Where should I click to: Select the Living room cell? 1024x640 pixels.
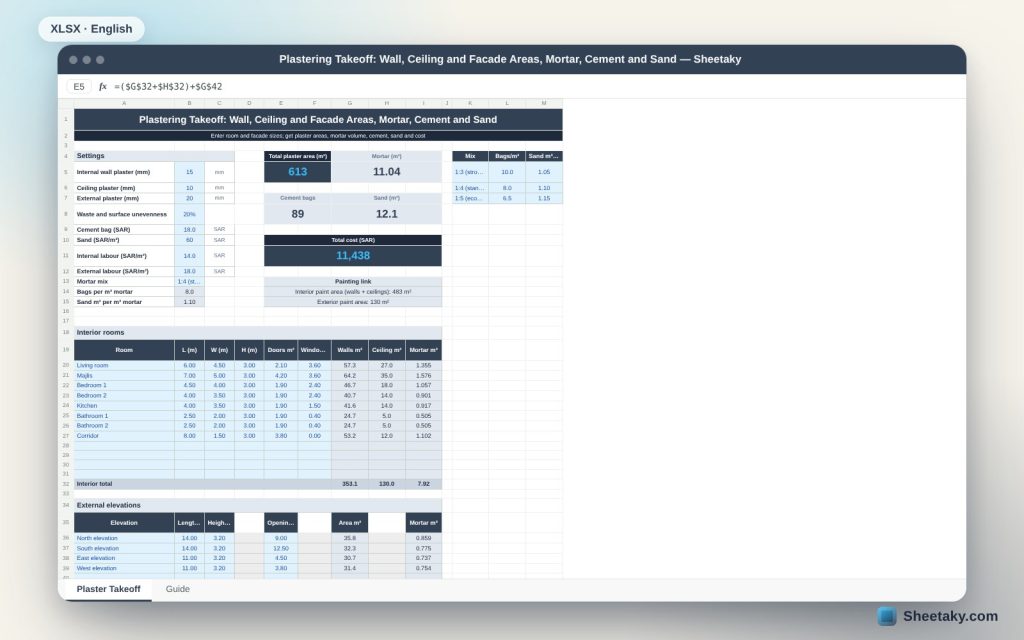coord(124,365)
